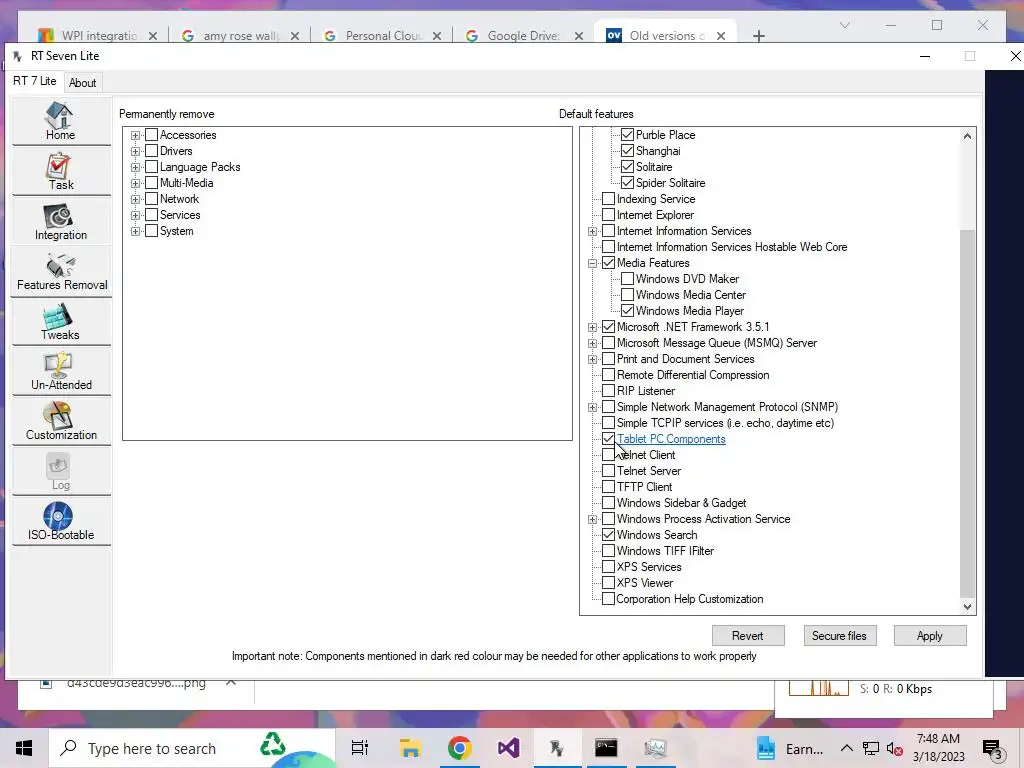Screen dimensions: 1024x768
Task: Enable XPS Viewer checkbox
Action: tap(608, 583)
